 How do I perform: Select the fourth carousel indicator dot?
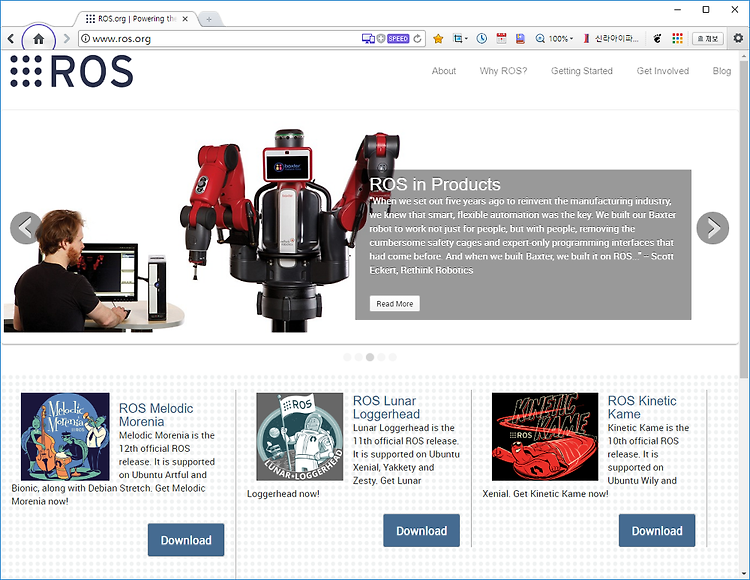pos(381,357)
